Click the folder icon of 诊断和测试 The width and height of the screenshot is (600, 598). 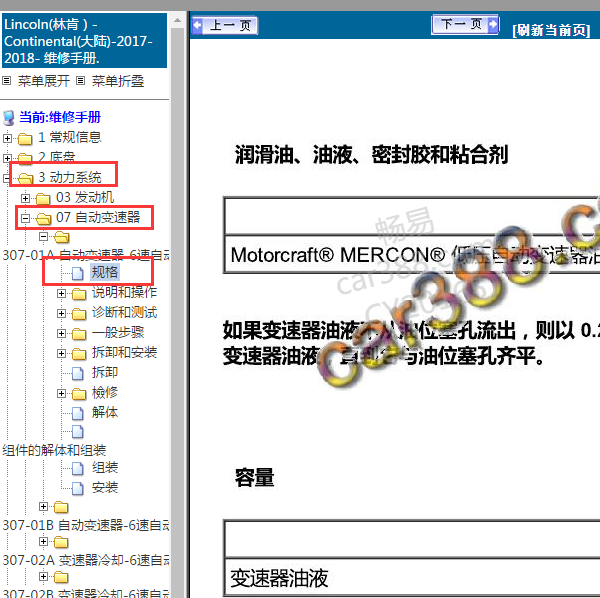click(x=79, y=314)
